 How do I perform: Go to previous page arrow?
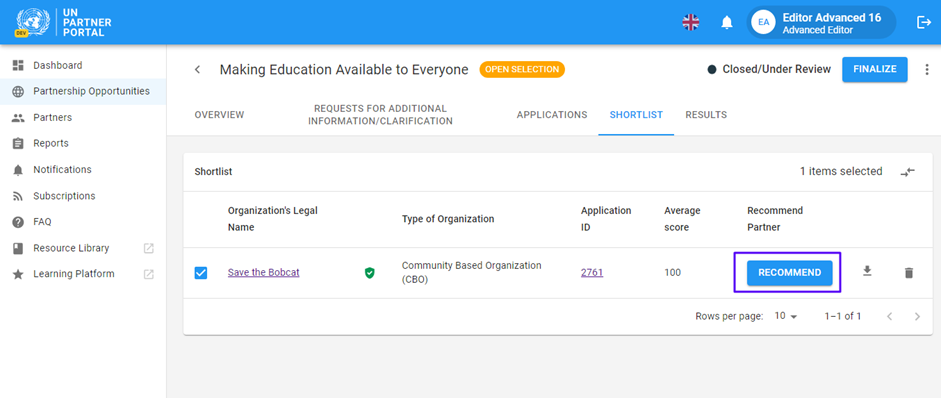889,316
